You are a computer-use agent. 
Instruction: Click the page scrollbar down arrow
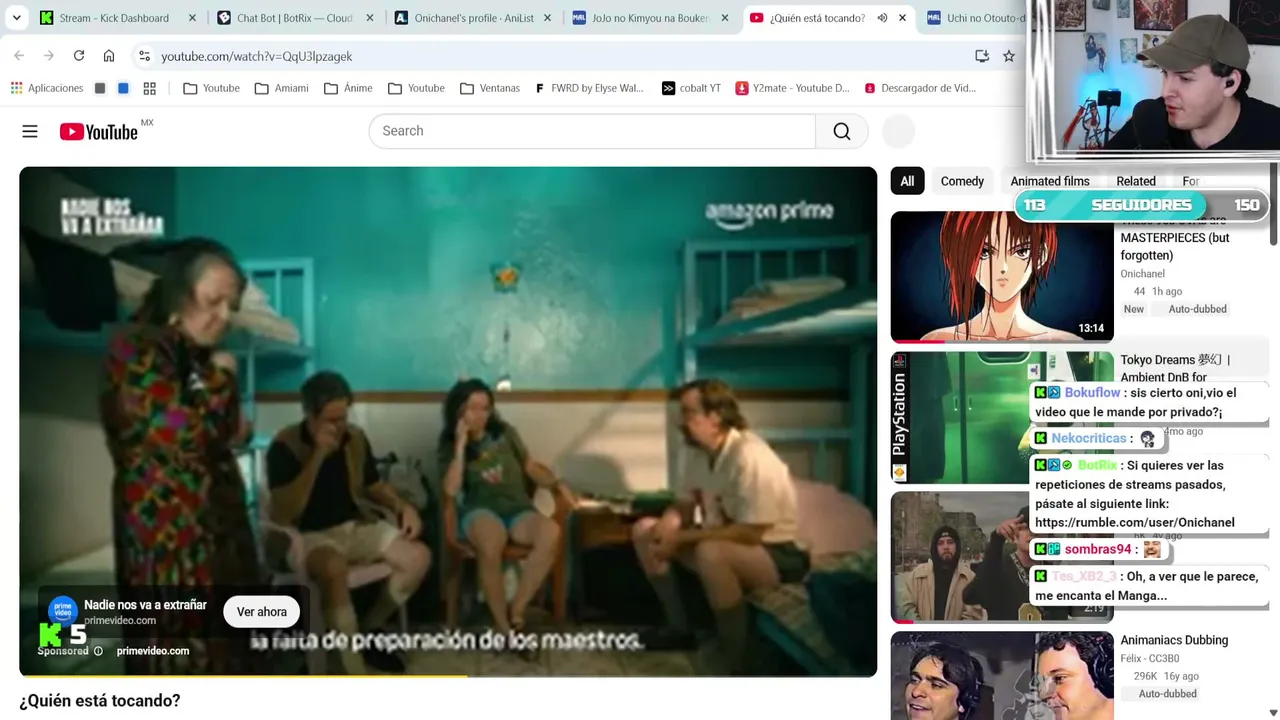coord(1273,712)
